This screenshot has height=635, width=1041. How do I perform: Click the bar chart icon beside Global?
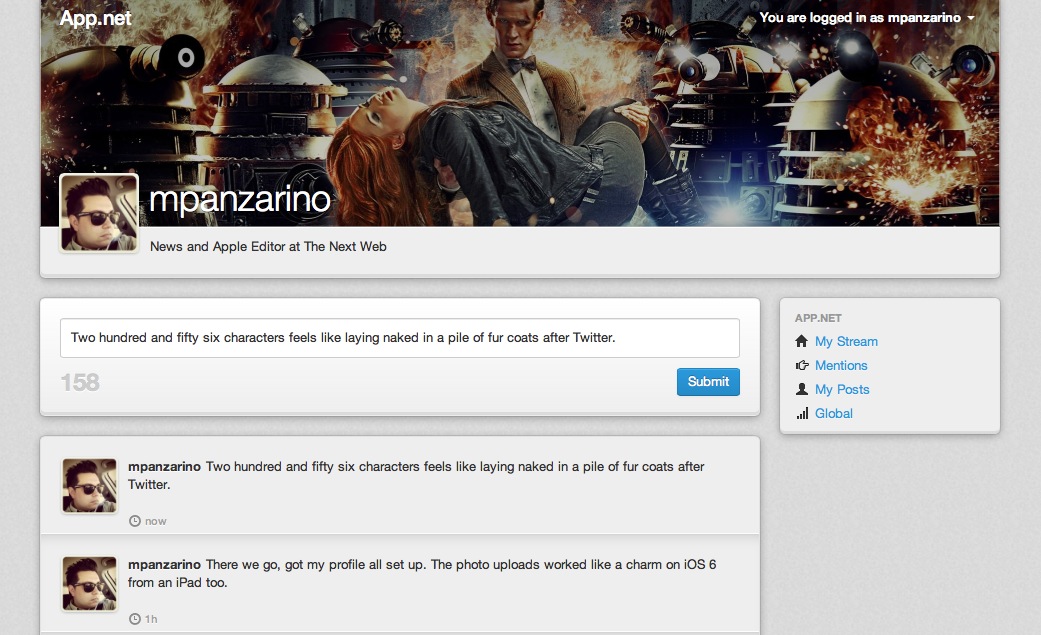click(x=802, y=413)
